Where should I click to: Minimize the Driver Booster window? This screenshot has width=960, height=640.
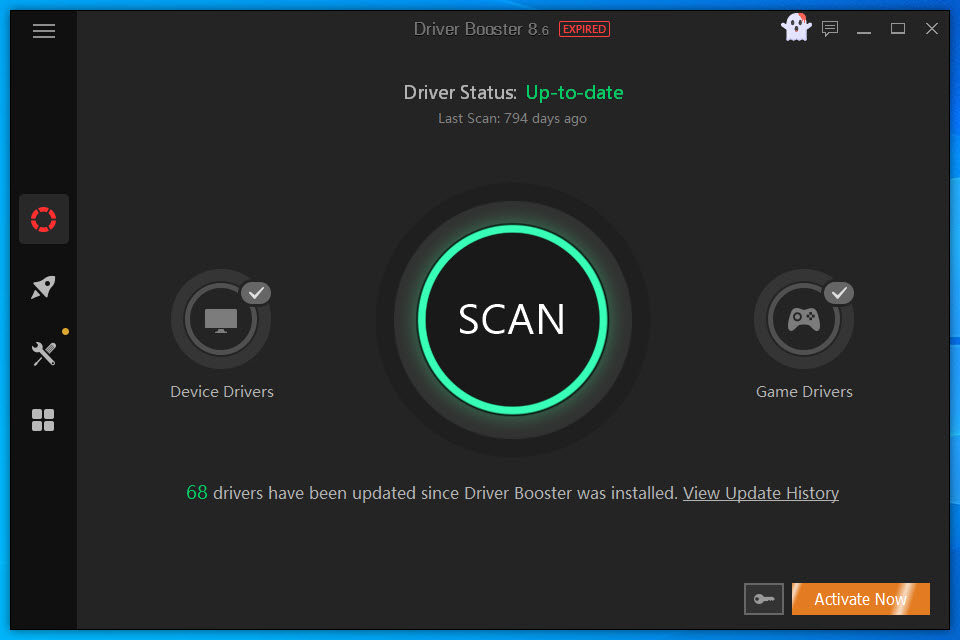pyautogui.click(x=864, y=29)
